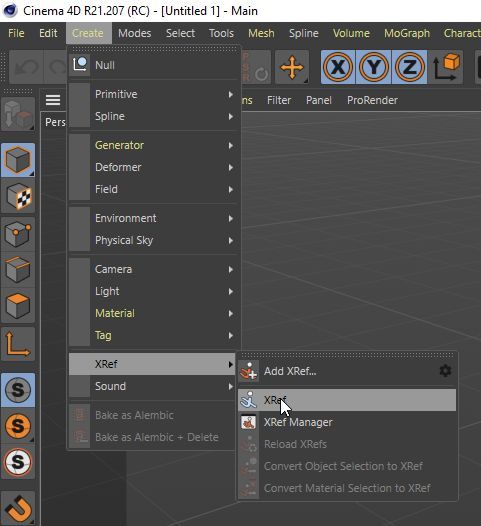Expand the Light submenu

point(153,291)
